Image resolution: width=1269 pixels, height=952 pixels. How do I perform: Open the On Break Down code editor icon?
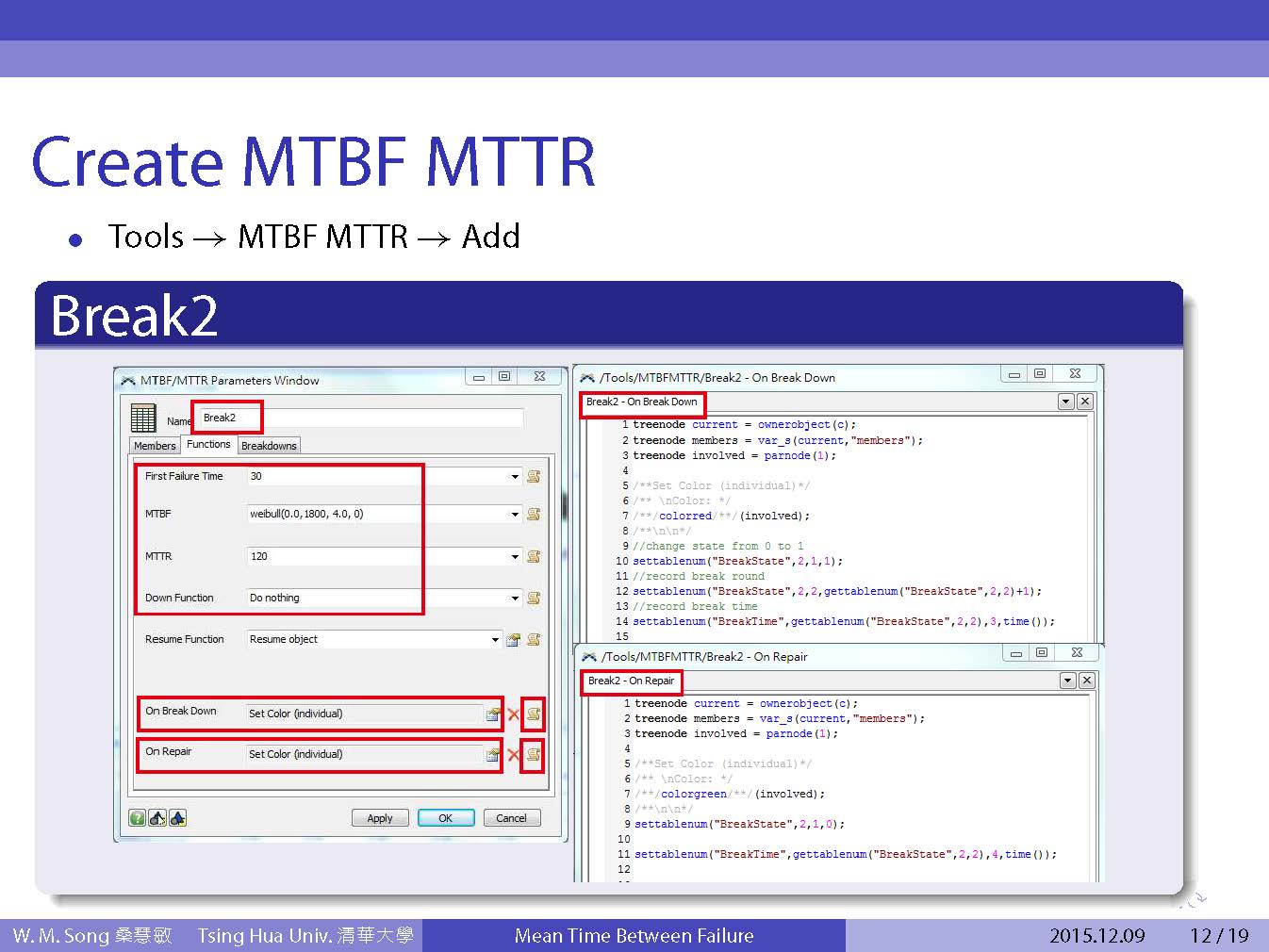[534, 714]
